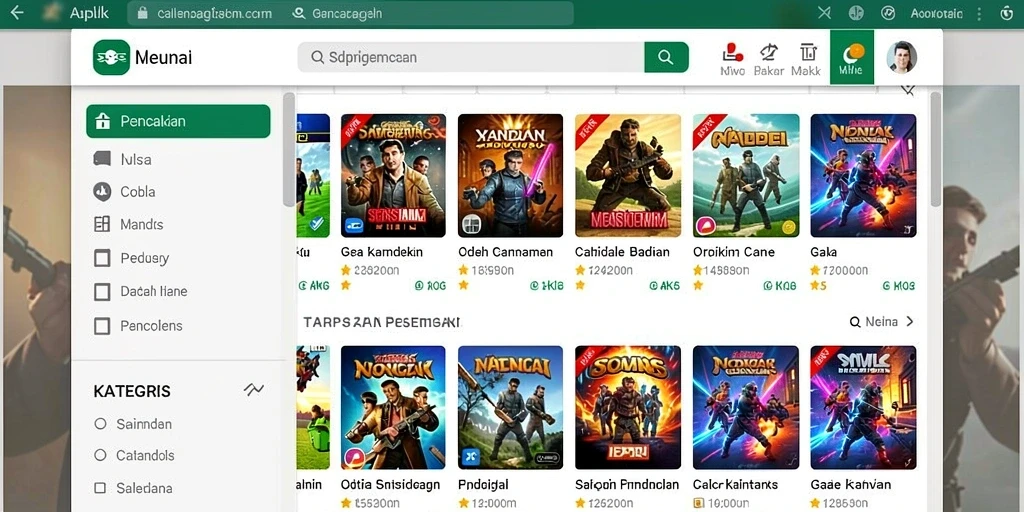
Task: Click the X icon in browser toolbar
Action: click(x=824, y=13)
